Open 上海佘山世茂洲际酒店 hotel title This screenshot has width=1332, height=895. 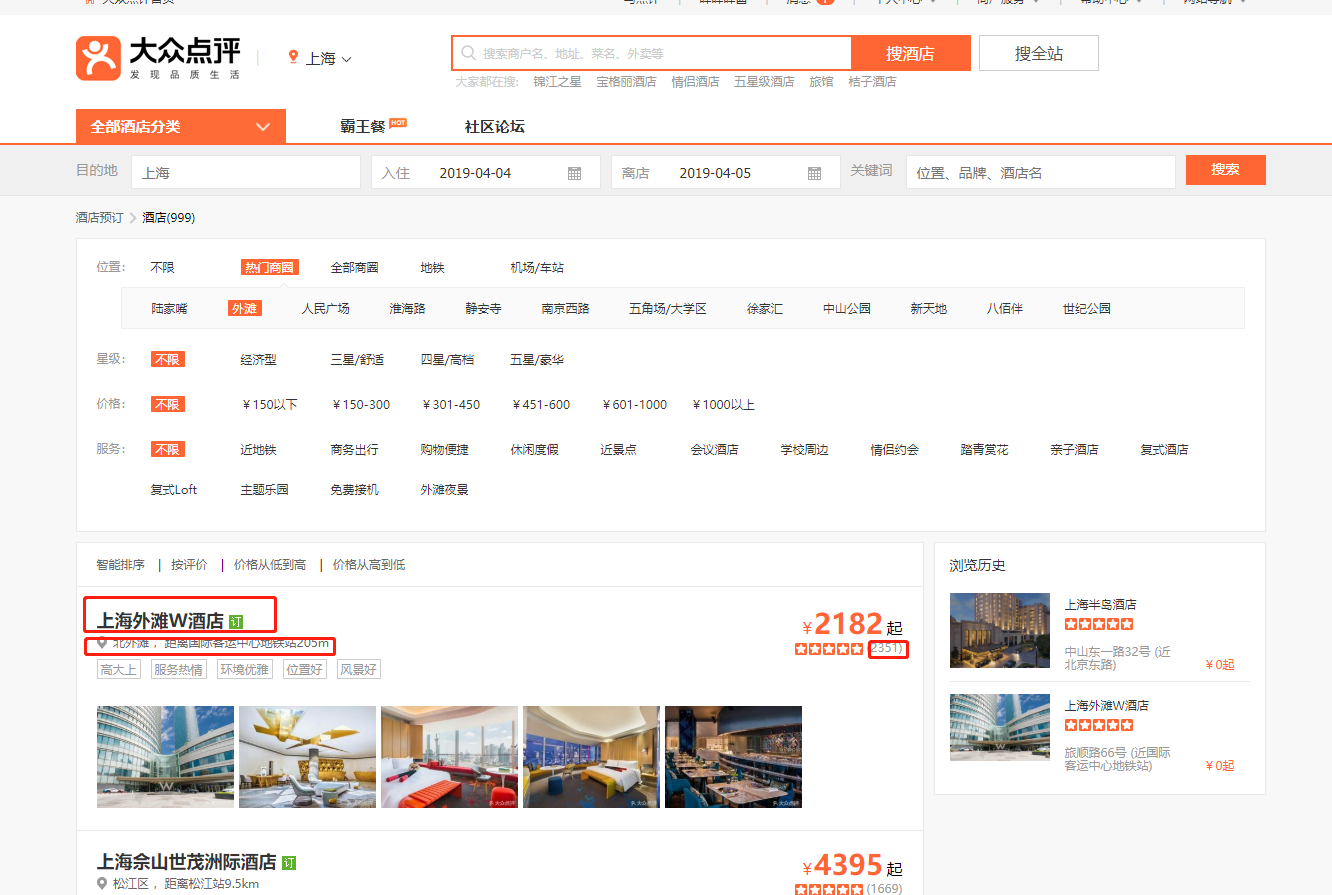[x=186, y=862]
